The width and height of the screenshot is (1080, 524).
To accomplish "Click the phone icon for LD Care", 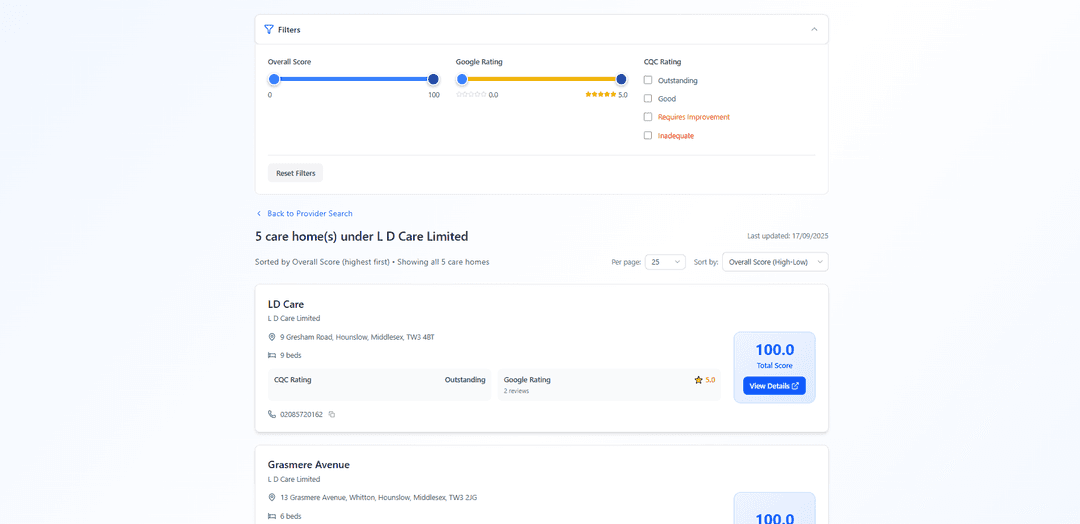I will [272, 414].
